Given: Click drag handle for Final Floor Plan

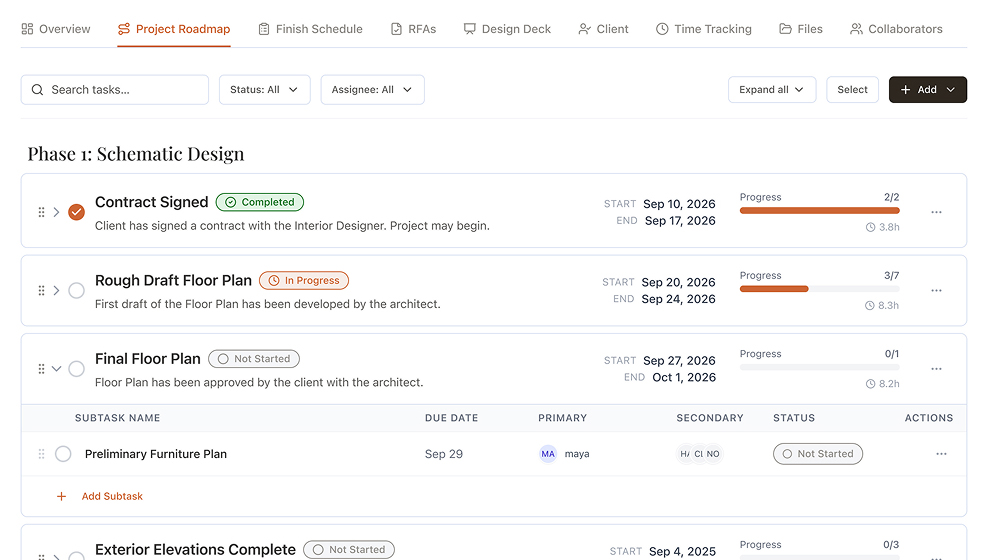Looking at the screenshot, I should click(x=42, y=369).
